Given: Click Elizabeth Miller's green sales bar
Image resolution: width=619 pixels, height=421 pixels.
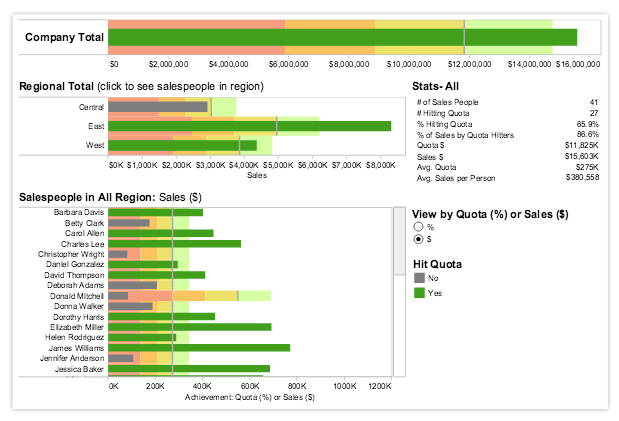Looking at the screenshot, I should (189, 326).
